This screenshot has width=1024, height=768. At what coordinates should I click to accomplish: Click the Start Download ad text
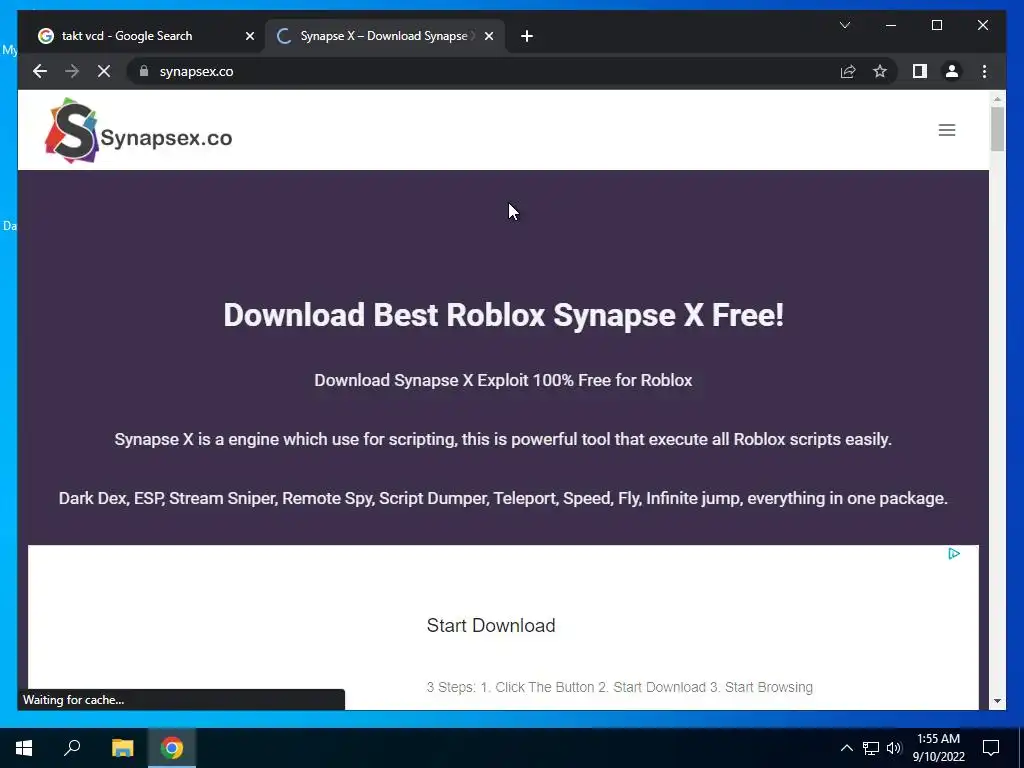491,626
